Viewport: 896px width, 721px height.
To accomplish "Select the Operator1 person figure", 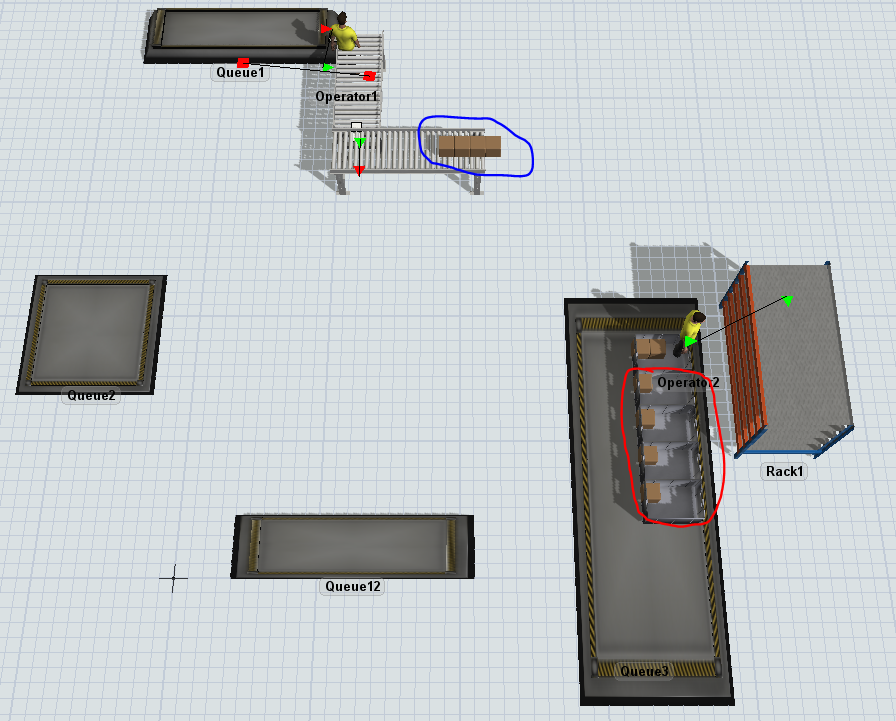I will tap(345, 33).
